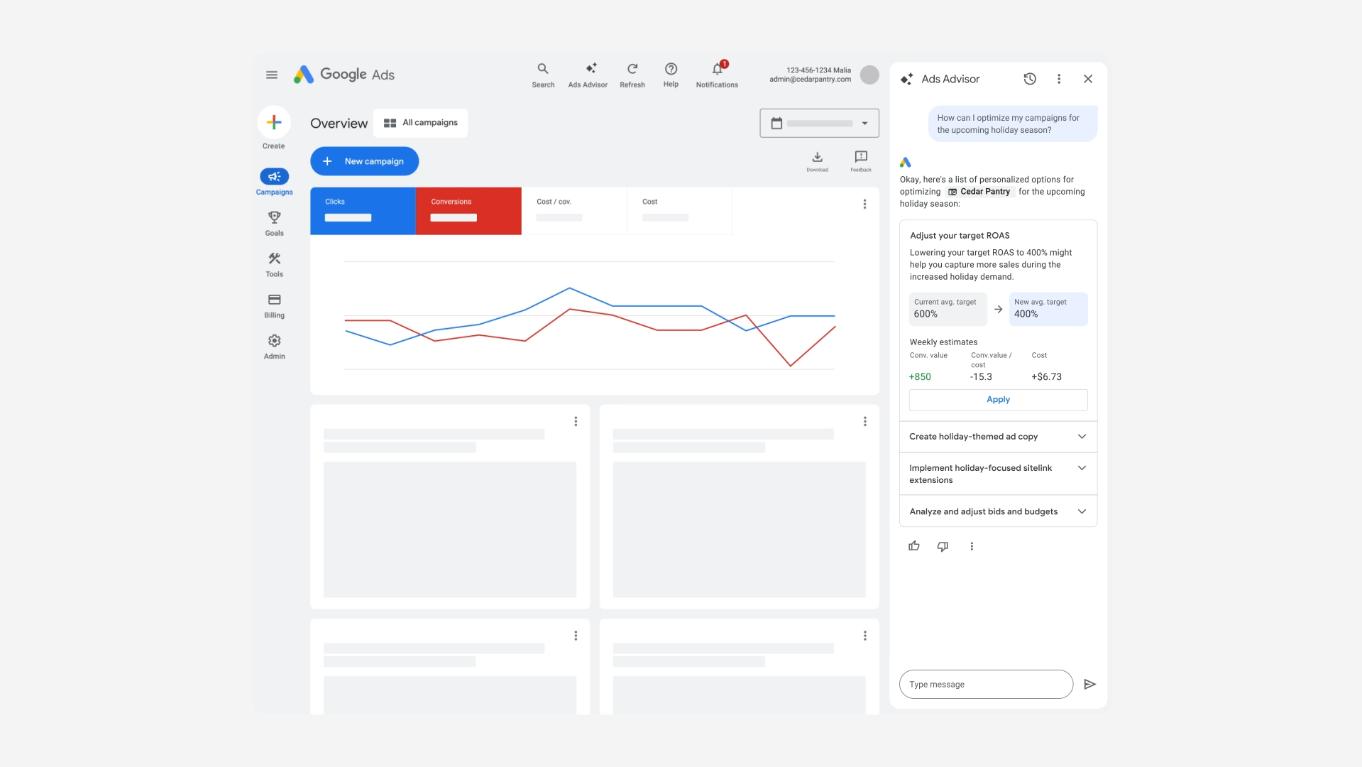The width and height of the screenshot is (1362, 767).
Task: Apply the target ROAS recommendation
Action: (x=998, y=400)
